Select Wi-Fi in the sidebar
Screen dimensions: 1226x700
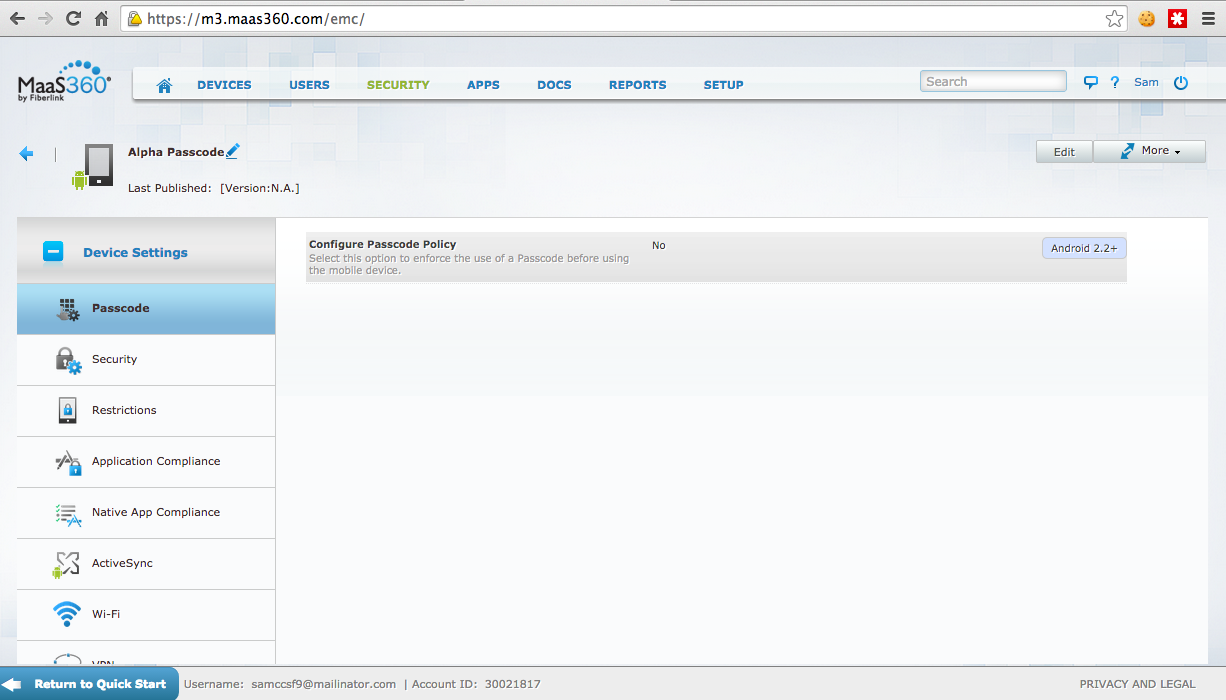point(146,615)
